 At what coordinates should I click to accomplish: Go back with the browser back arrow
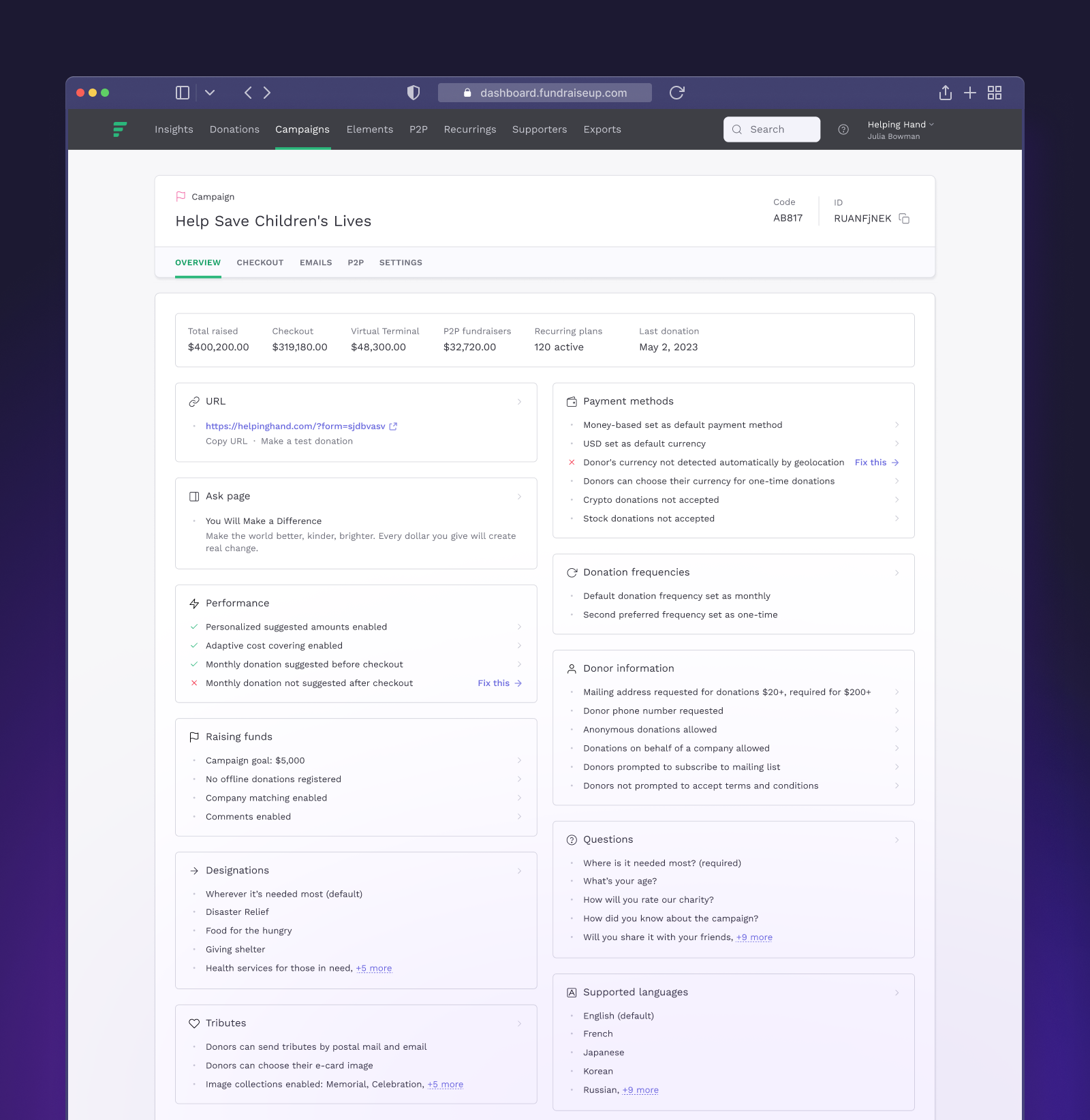pyautogui.click(x=248, y=93)
